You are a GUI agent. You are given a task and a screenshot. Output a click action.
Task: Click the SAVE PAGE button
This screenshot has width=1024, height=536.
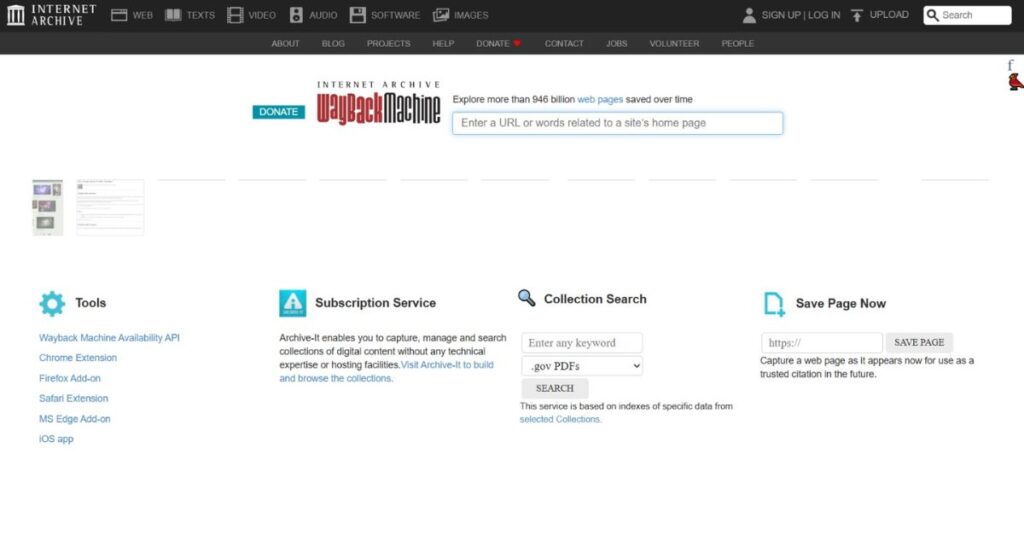click(x=919, y=342)
